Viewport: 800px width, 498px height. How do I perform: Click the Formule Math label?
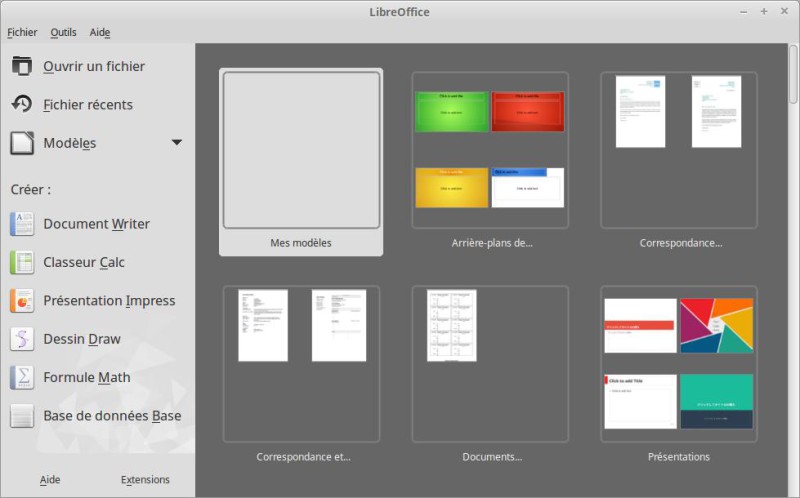87,378
